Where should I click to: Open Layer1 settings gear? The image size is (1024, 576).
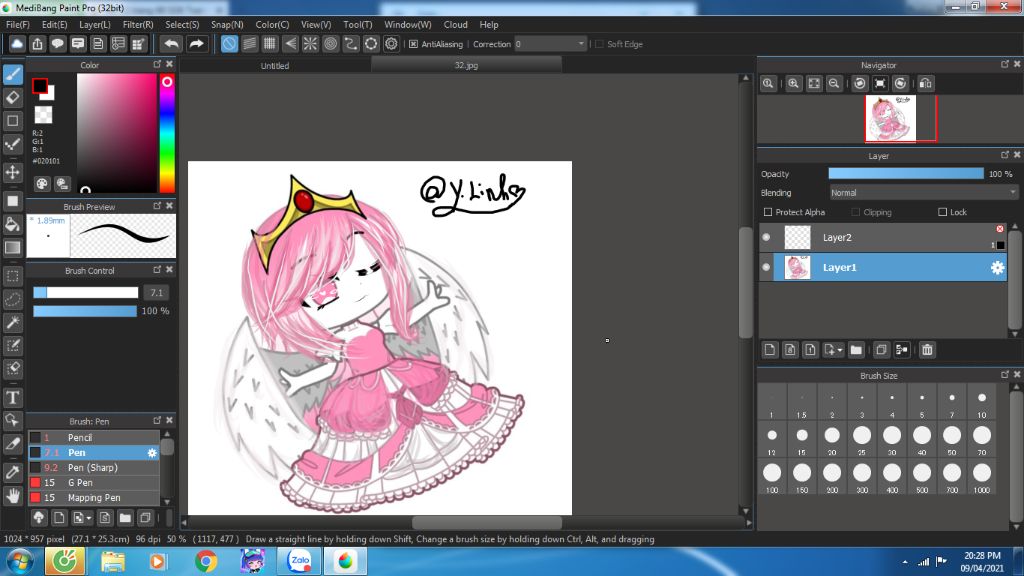coord(997,268)
